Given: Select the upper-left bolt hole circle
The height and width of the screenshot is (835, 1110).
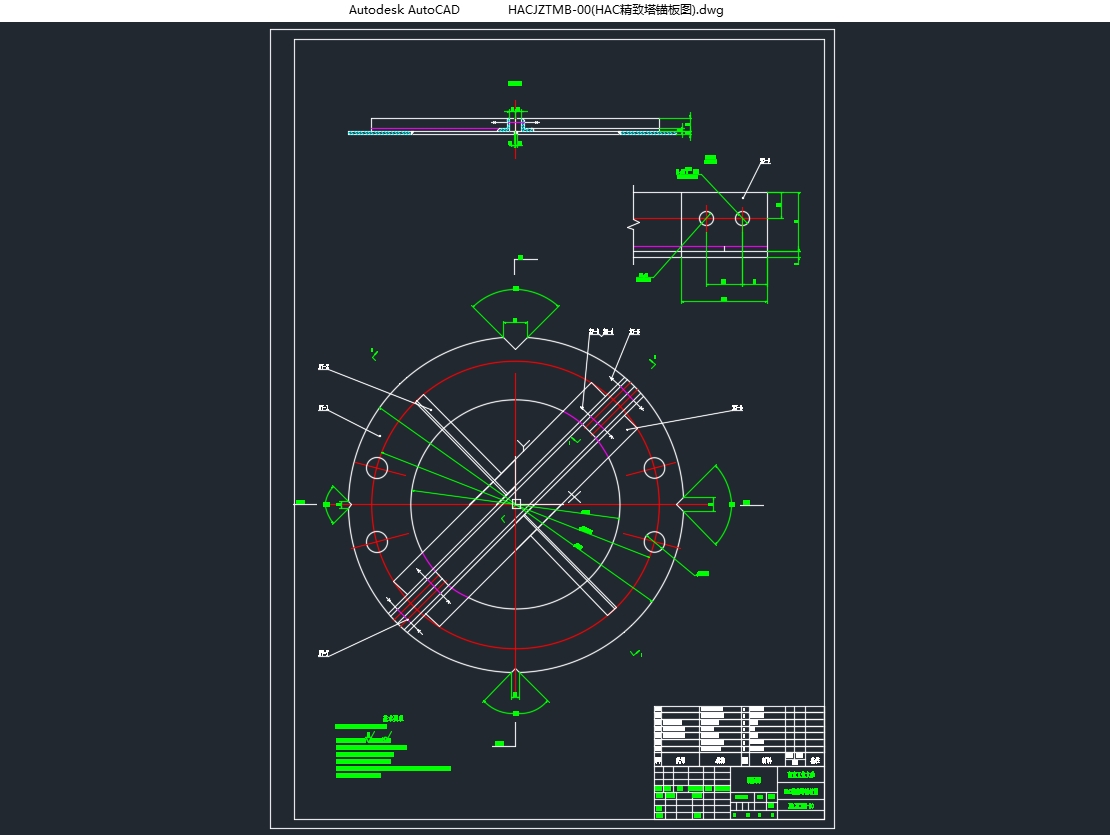Looking at the screenshot, I should (x=377, y=467).
